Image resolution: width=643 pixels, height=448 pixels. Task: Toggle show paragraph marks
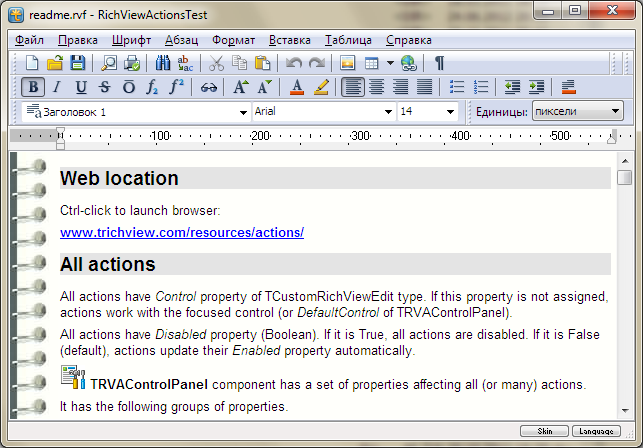click(x=439, y=63)
